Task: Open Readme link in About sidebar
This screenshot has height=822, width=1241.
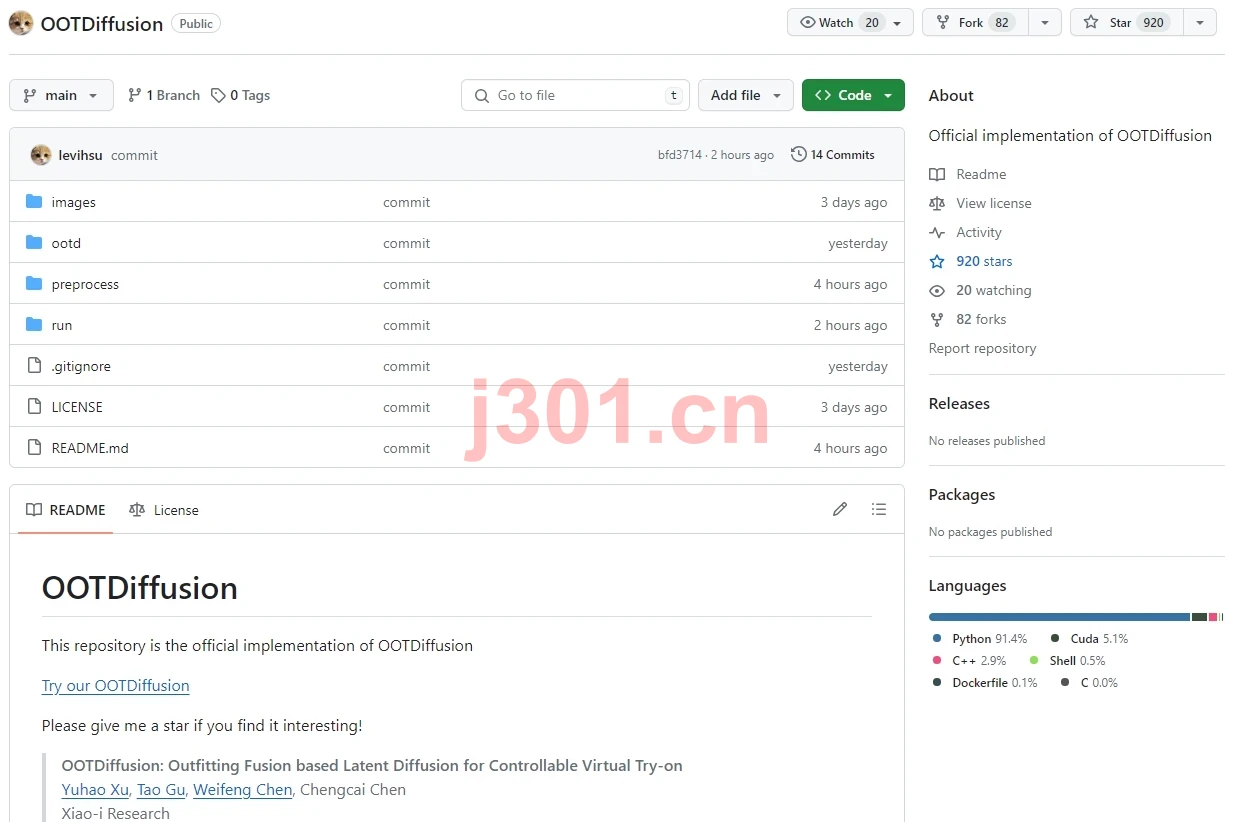Action: 981,174
